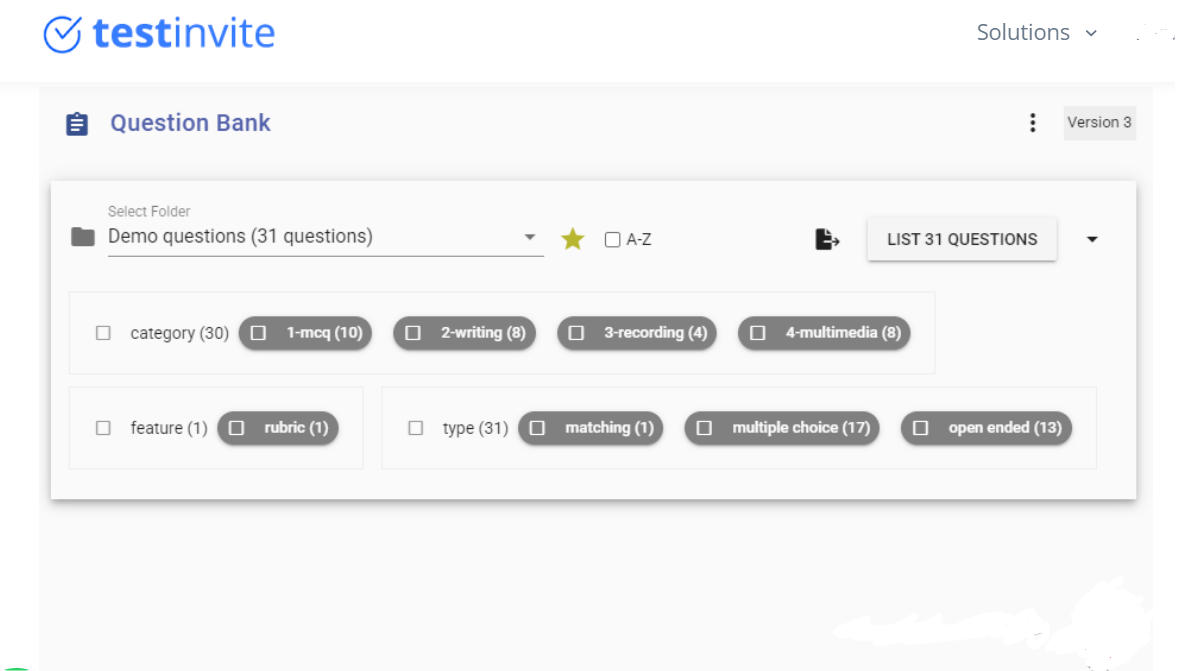Expand the arrow next to List 31 Questions

point(1092,239)
